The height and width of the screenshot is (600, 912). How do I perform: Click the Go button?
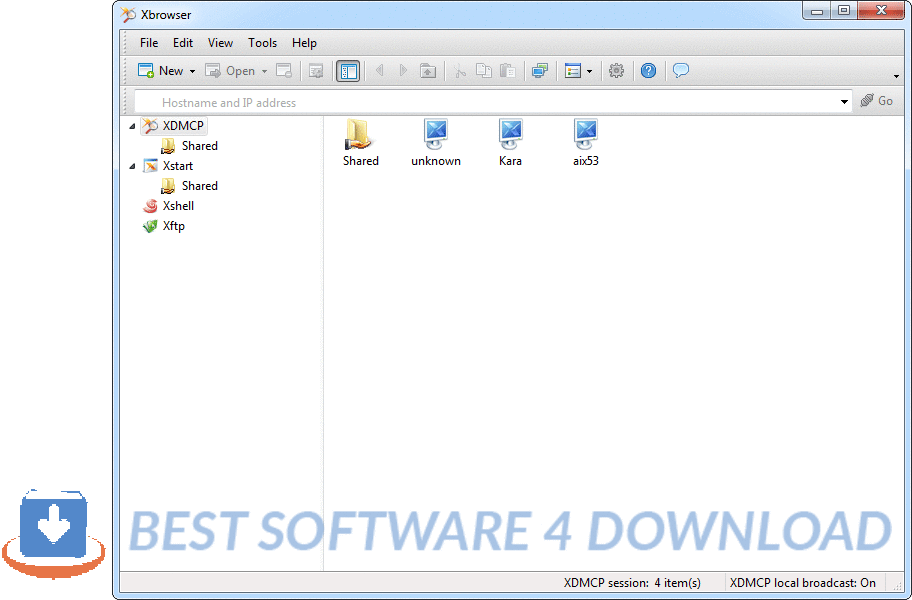click(877, 101)
